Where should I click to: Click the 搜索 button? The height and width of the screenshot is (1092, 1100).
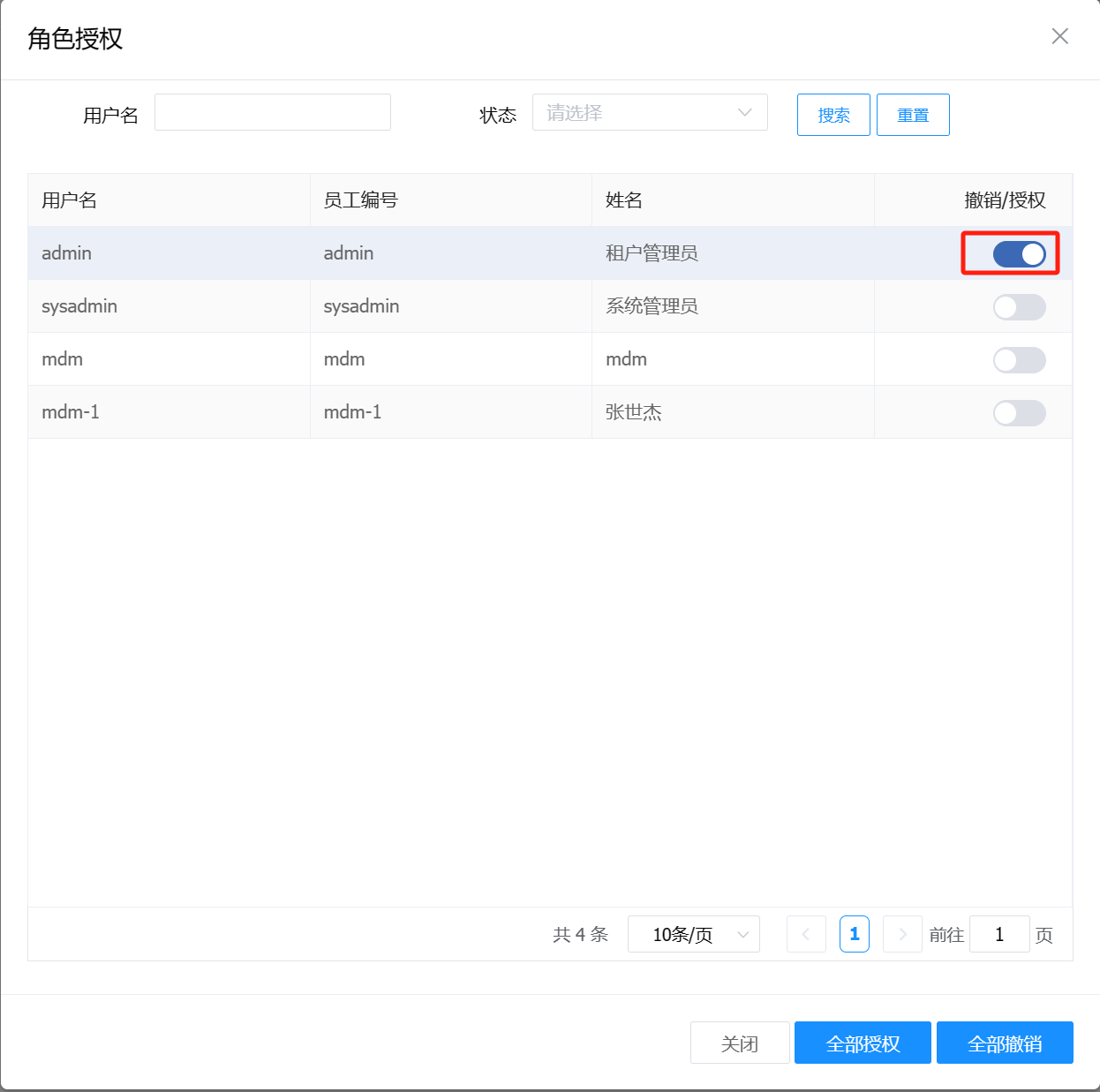point(833,115)
